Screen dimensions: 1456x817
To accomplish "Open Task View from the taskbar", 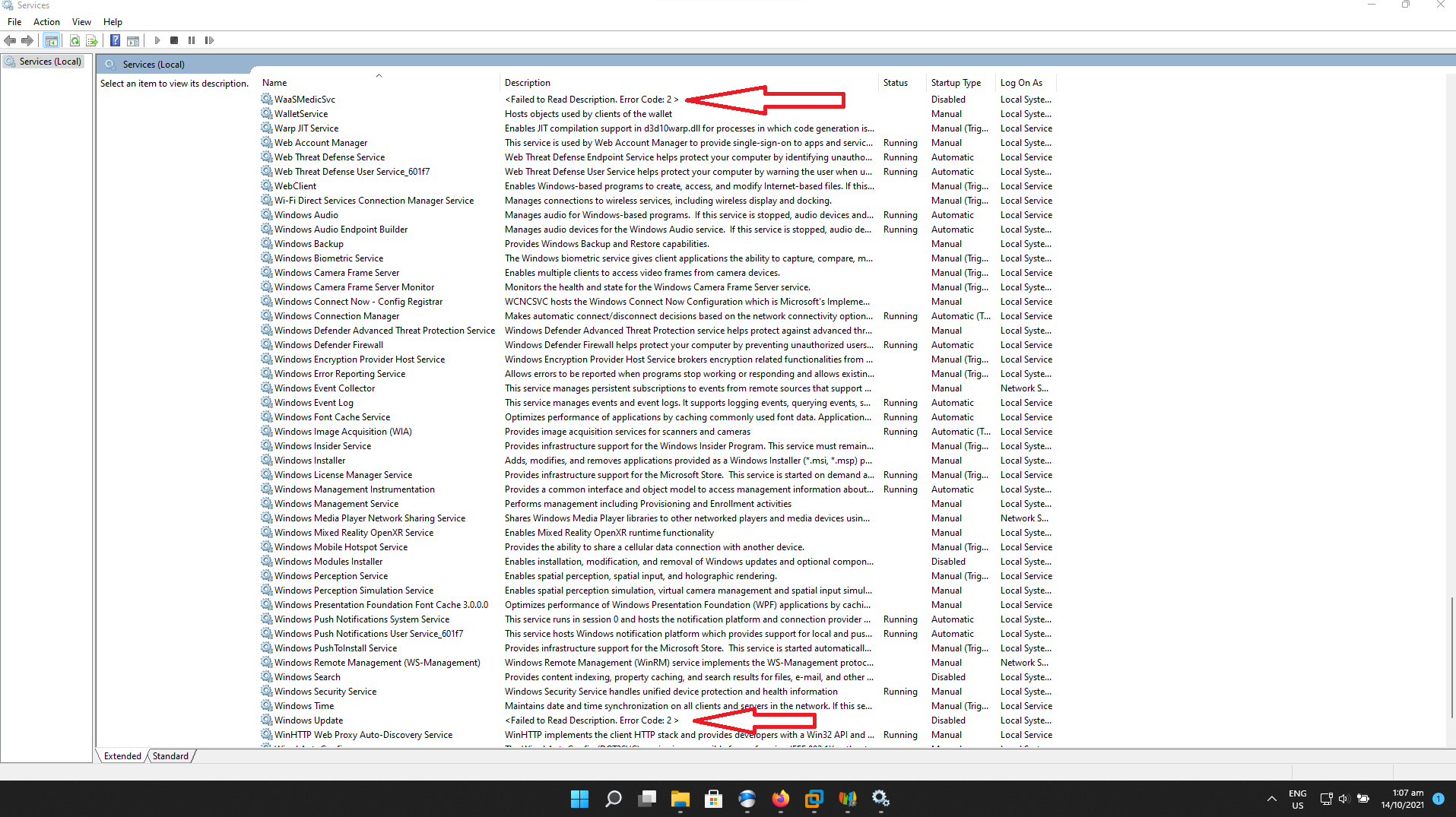I will 647,799.
